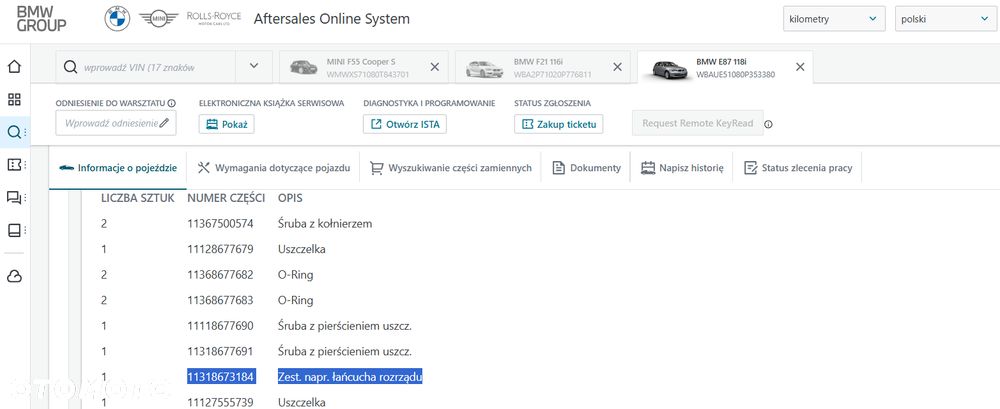Open the dashboard grid icon in sidebar

click(14, 99)
